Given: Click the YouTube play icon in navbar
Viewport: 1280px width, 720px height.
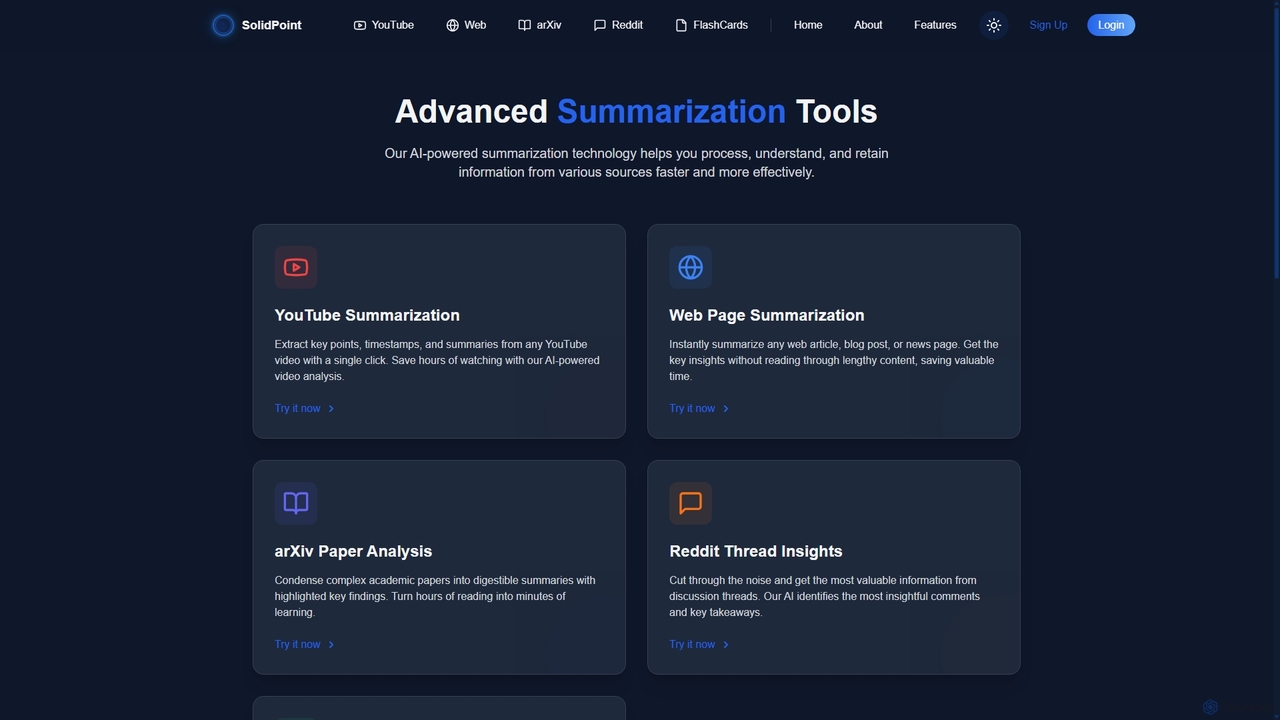Looking at the screenshot, I should click(360, 25).
